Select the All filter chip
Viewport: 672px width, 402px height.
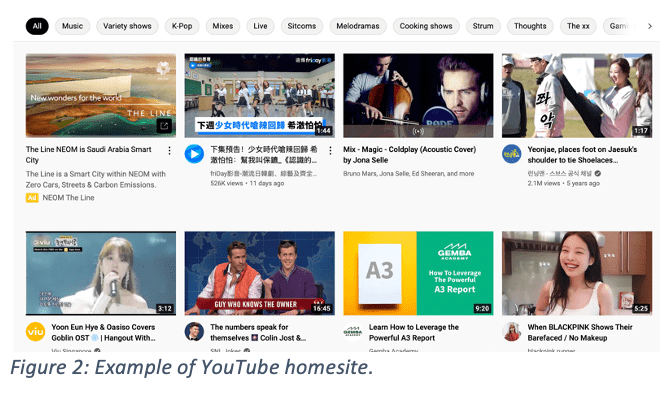[x=37, y=26]
